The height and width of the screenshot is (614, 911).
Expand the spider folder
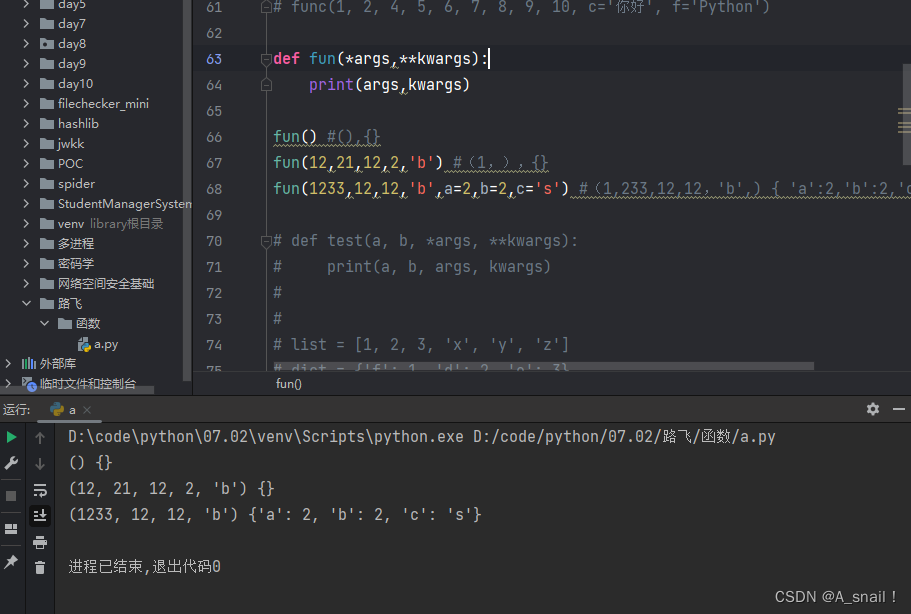(x=27, y=184)
